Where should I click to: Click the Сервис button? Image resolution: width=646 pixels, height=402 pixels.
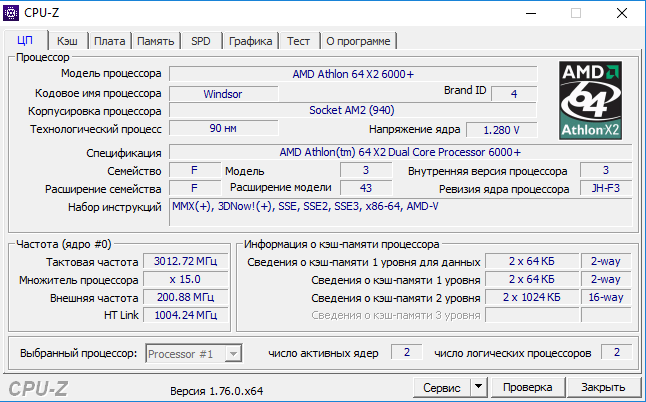click(x=441, y=386)
